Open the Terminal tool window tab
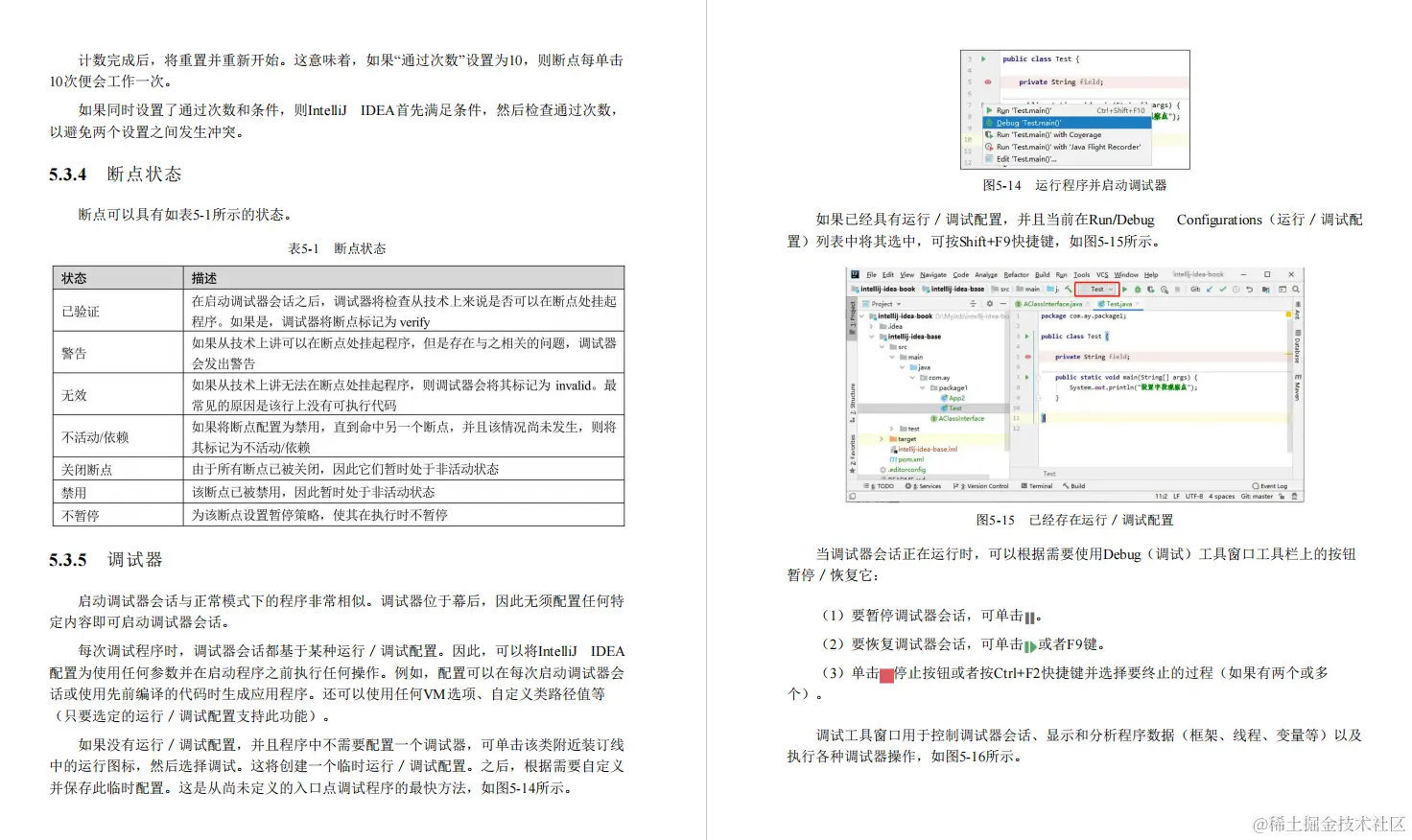 1037,486
